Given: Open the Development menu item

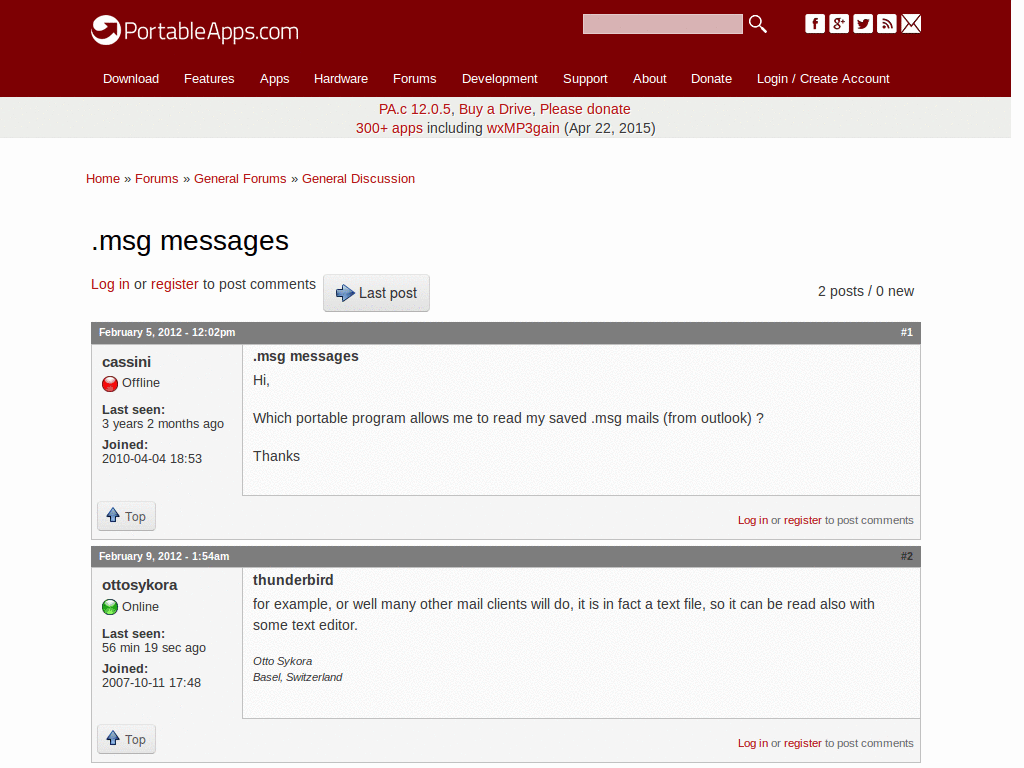Looking at the screenshot, I should (x=500, y=78).
